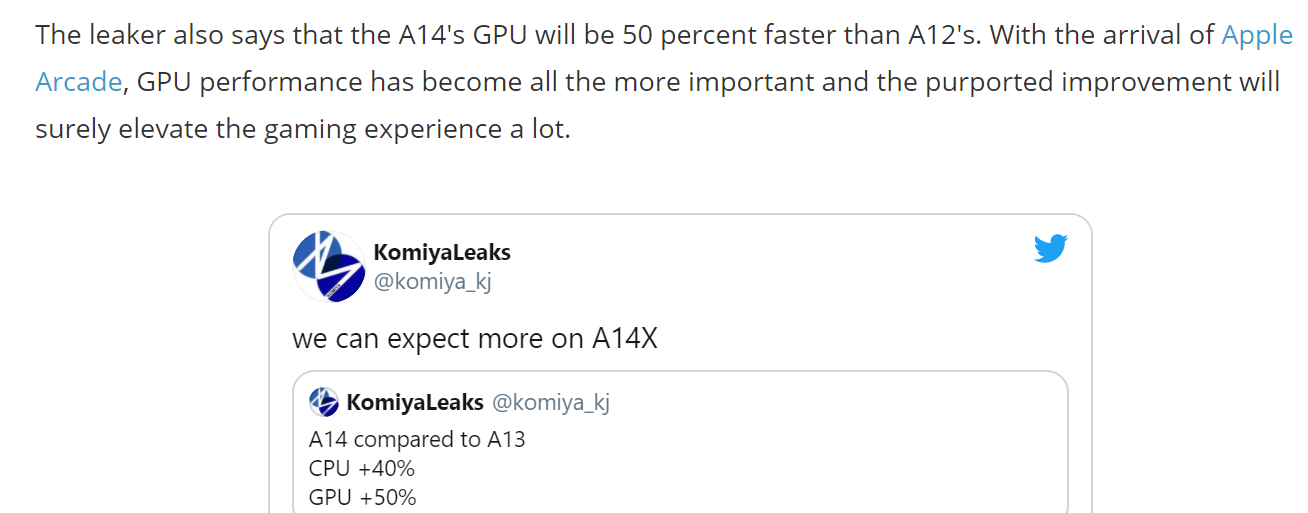Screen dimensions: 1308x513
Task: Click the Twitter bird logo icon
Action: coord(1050,249)
